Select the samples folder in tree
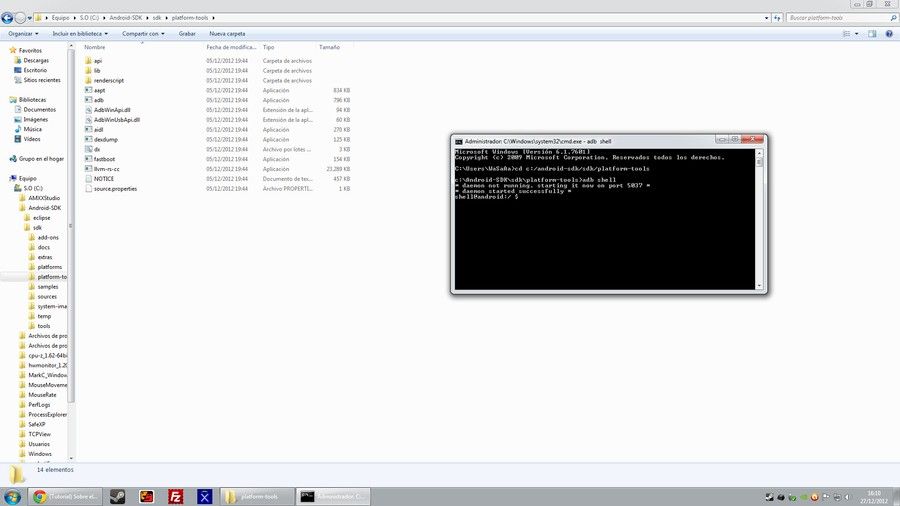 [48, 286]
